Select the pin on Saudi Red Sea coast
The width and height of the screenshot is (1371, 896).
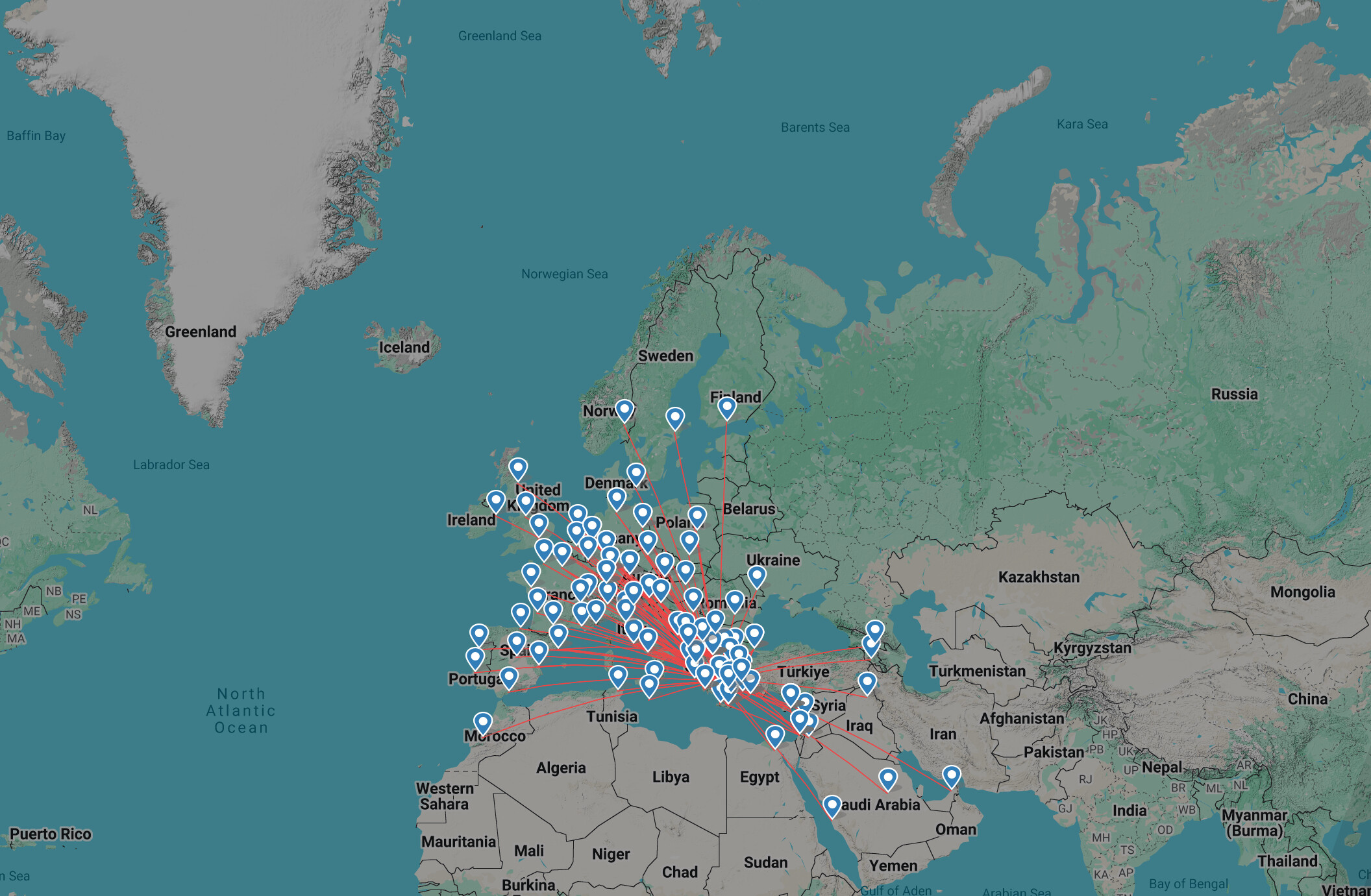point(832,806)
